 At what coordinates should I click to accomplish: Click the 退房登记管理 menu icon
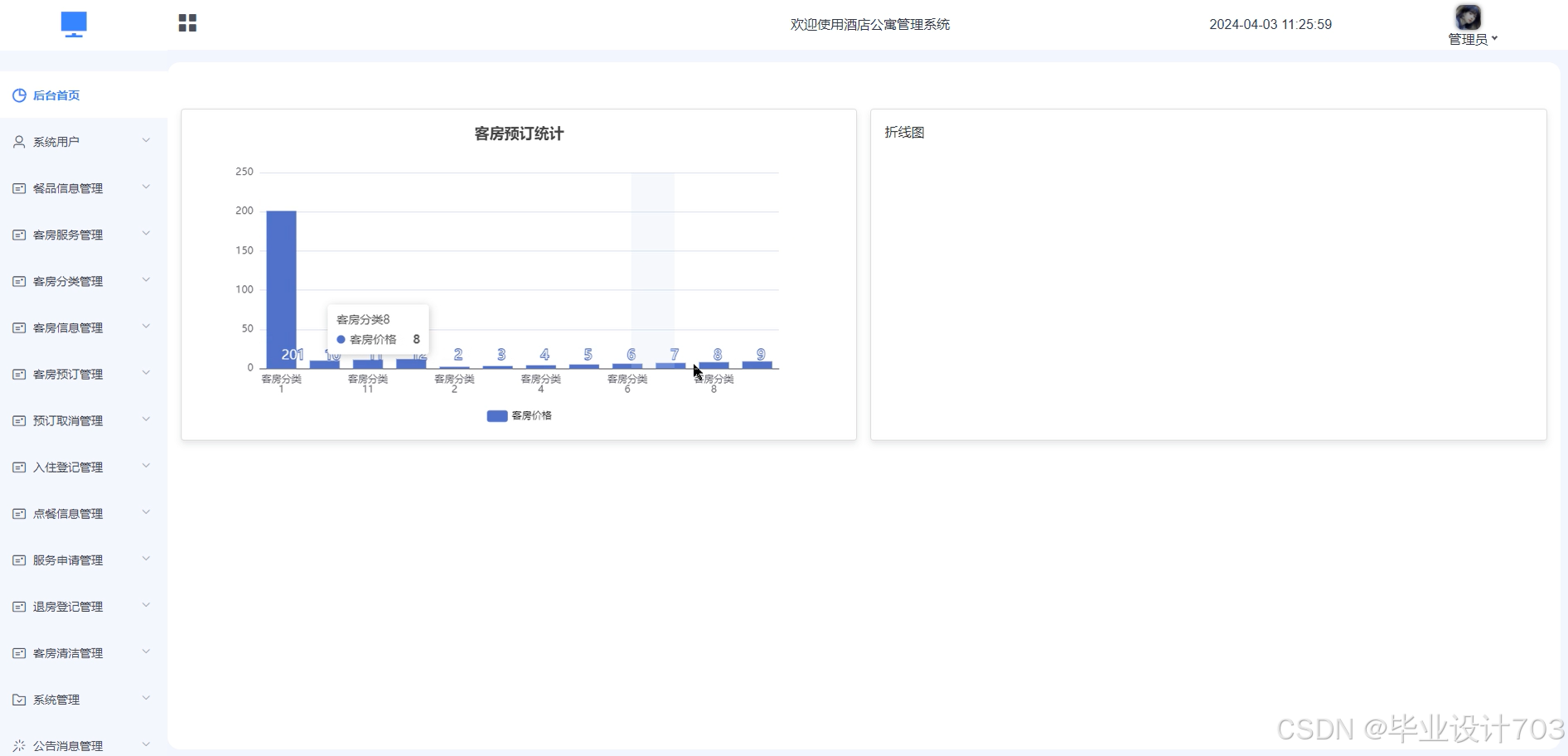point(19,606)
